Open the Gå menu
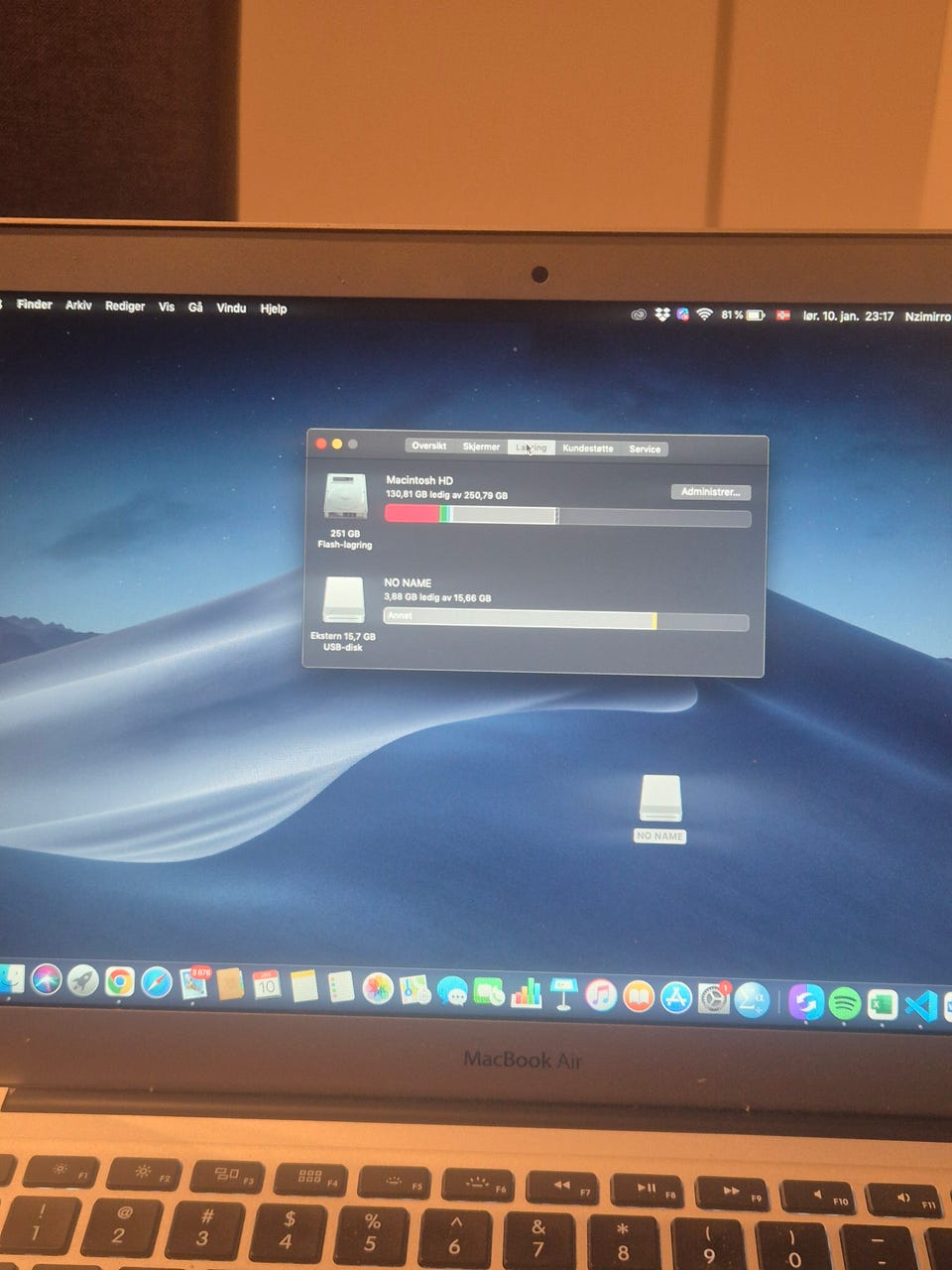 (195, 307)
